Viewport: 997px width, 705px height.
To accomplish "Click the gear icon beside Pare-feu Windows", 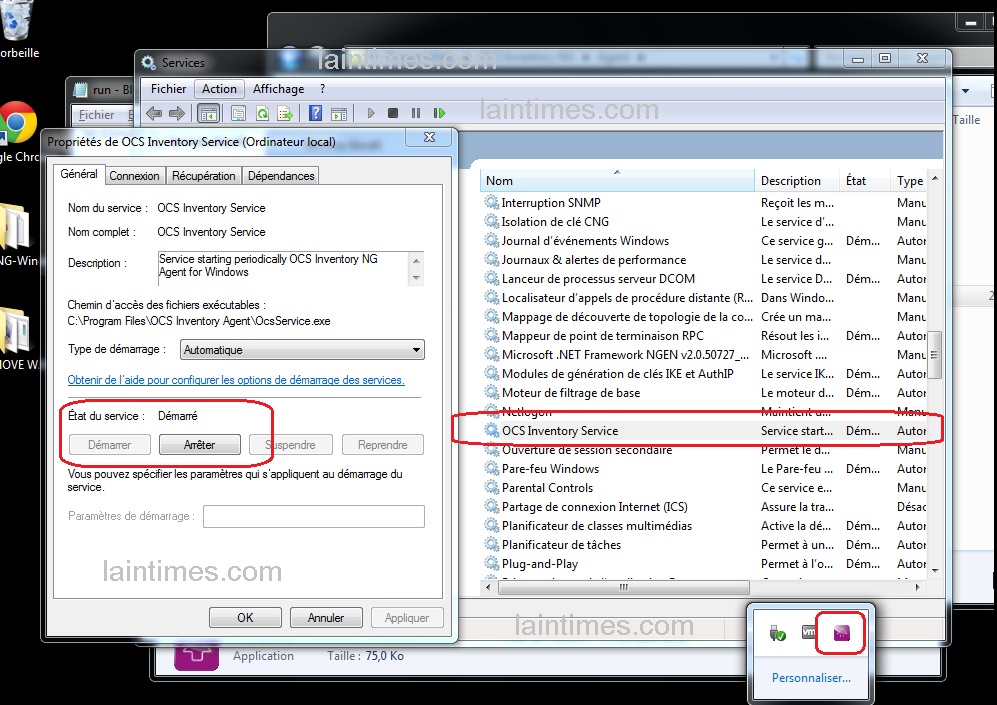I will [x=492, y=469].
